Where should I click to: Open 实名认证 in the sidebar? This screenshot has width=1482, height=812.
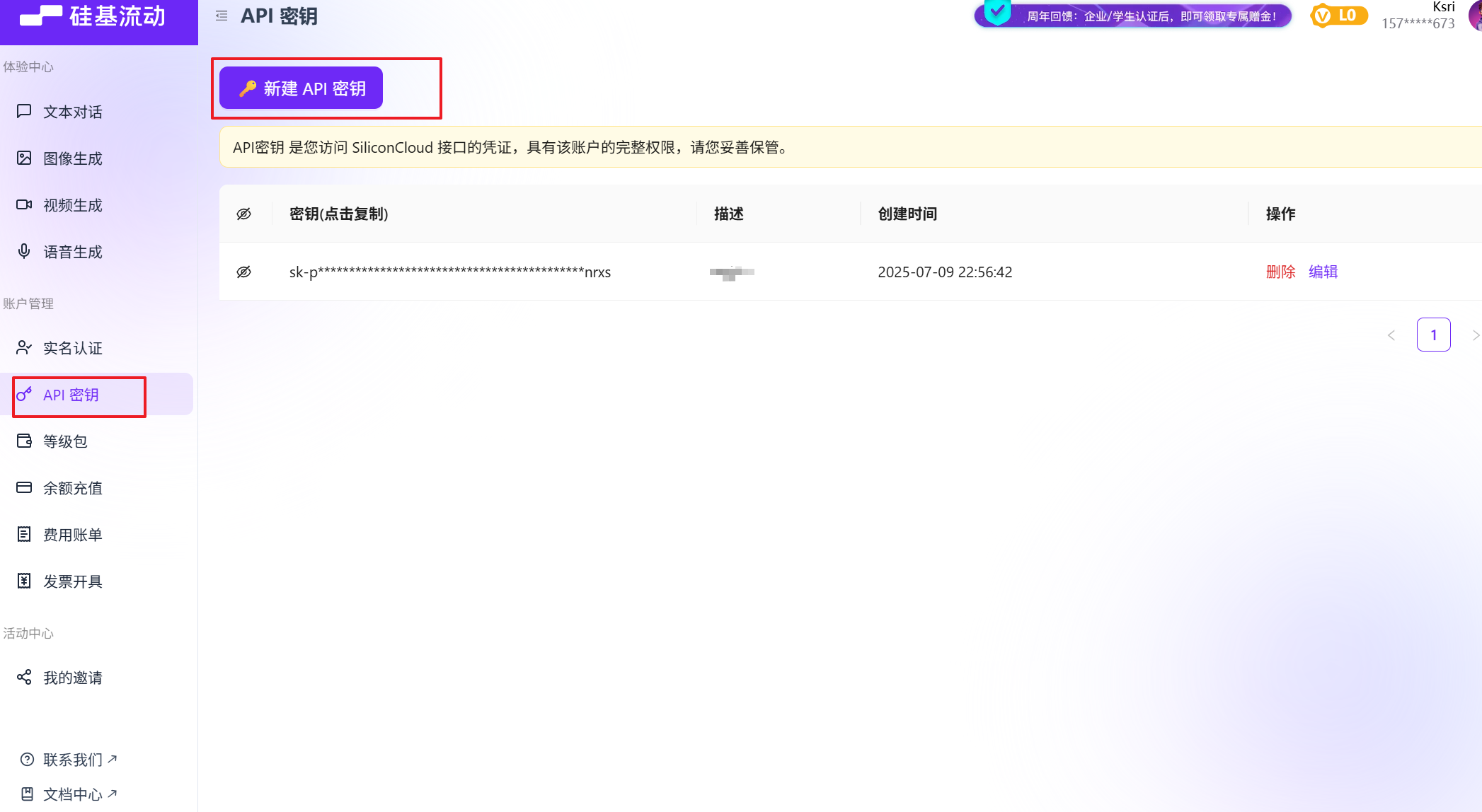pos(72,347)
